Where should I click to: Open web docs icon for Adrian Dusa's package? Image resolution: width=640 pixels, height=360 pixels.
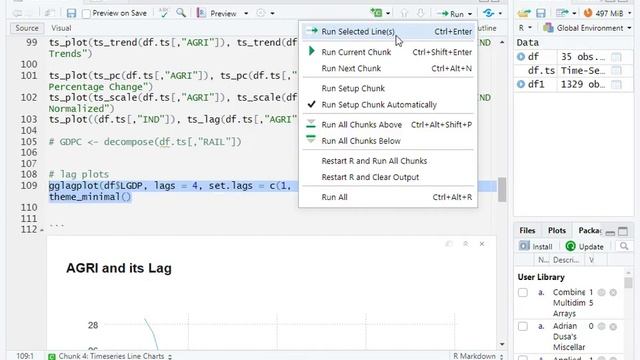(601, 327)
